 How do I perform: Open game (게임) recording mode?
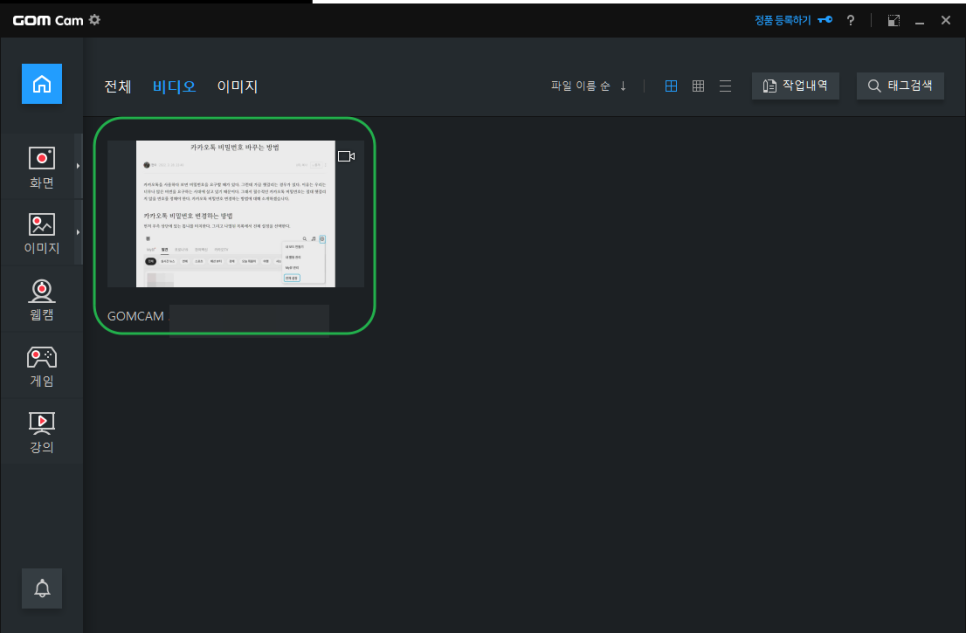(x=41, y=366)
